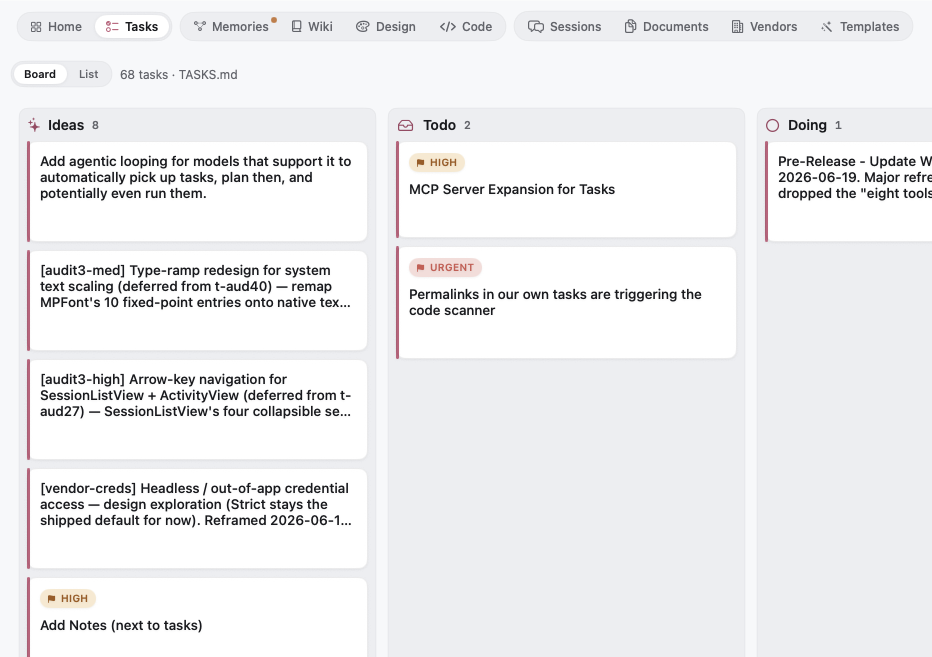The width and height of the screenshot is (932, 657).
Task: Click the Ideas sparkle icon
Action: click(34, 125)
